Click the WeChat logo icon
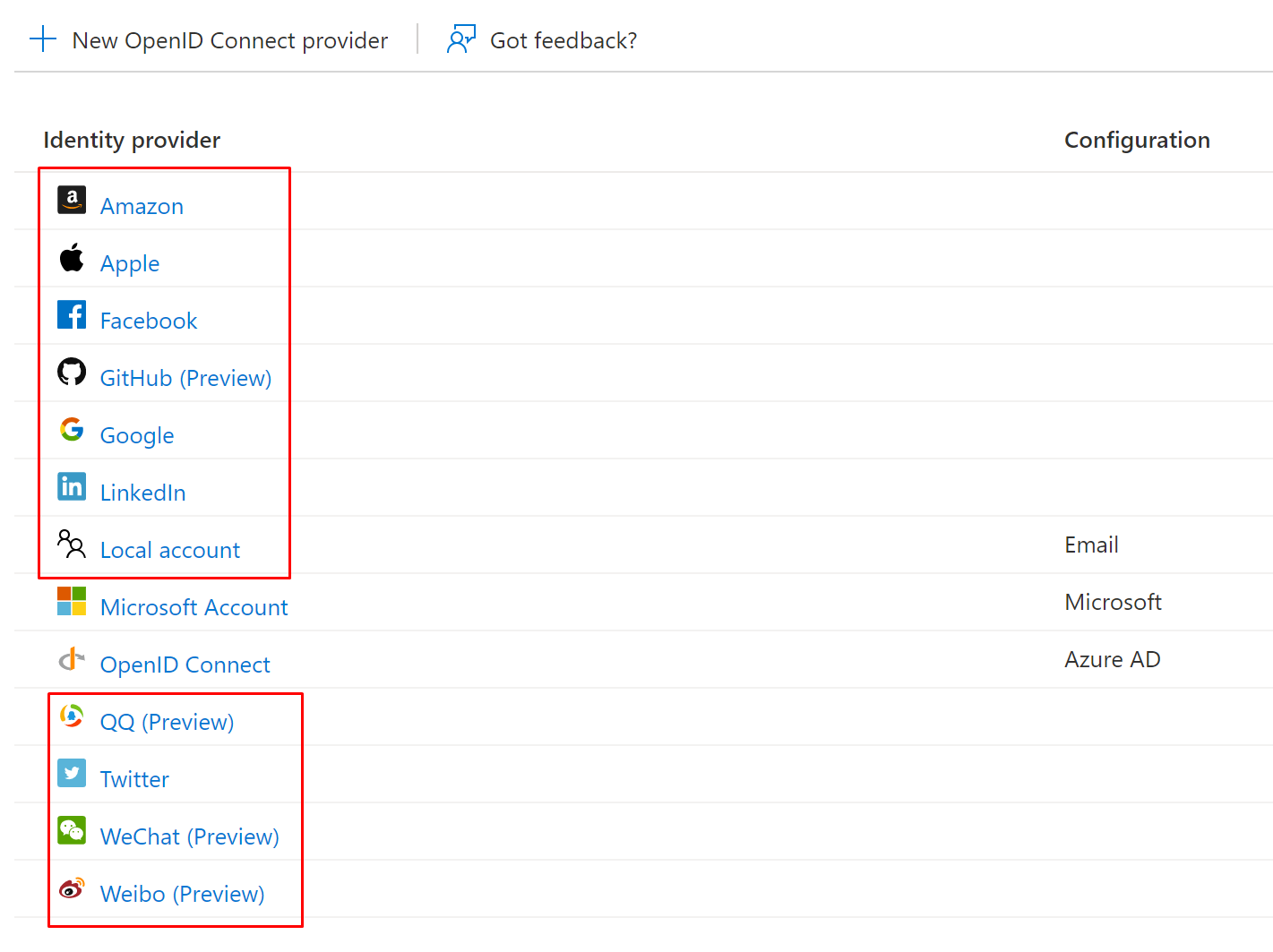The height and width of the screenshot is (952, 1273). click(72, 830)
